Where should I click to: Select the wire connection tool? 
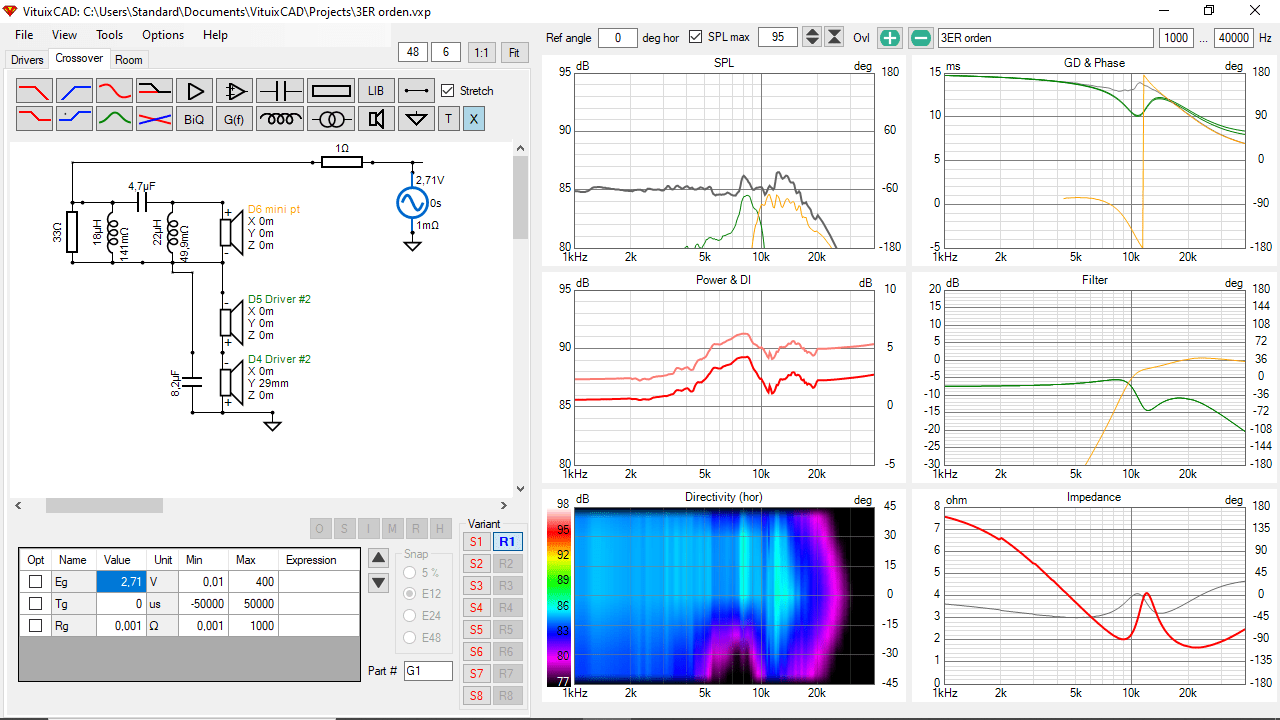click(416, 91)
